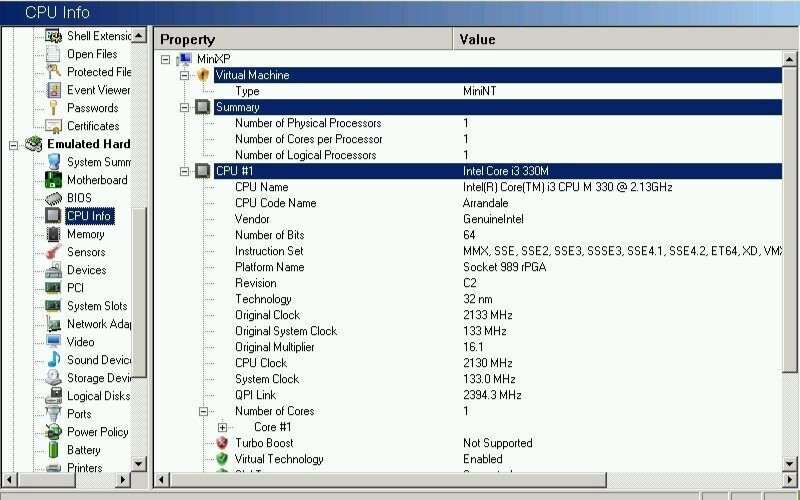Click the Motherboard icon
This screenshot has height=500, width=800.
pyautogui.click(x=53, y=180)
